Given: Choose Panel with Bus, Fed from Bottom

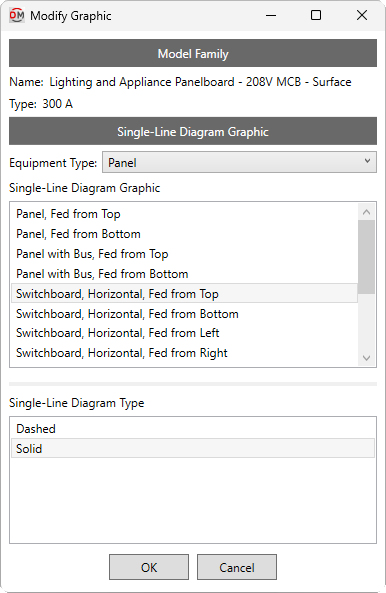Looking at the screenshot, I should (184, 274).
